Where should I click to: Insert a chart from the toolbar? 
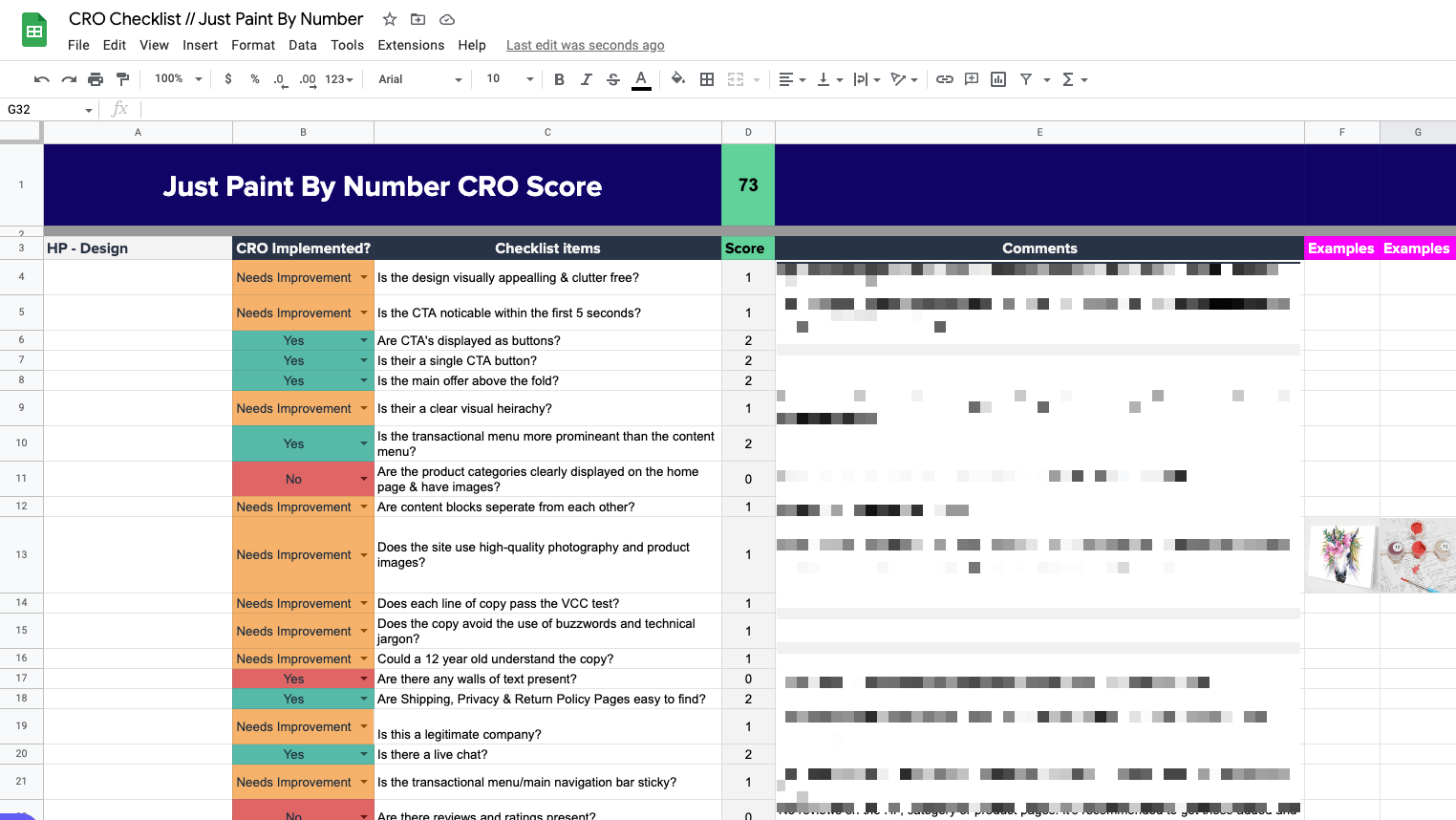[x=997, y=79]
